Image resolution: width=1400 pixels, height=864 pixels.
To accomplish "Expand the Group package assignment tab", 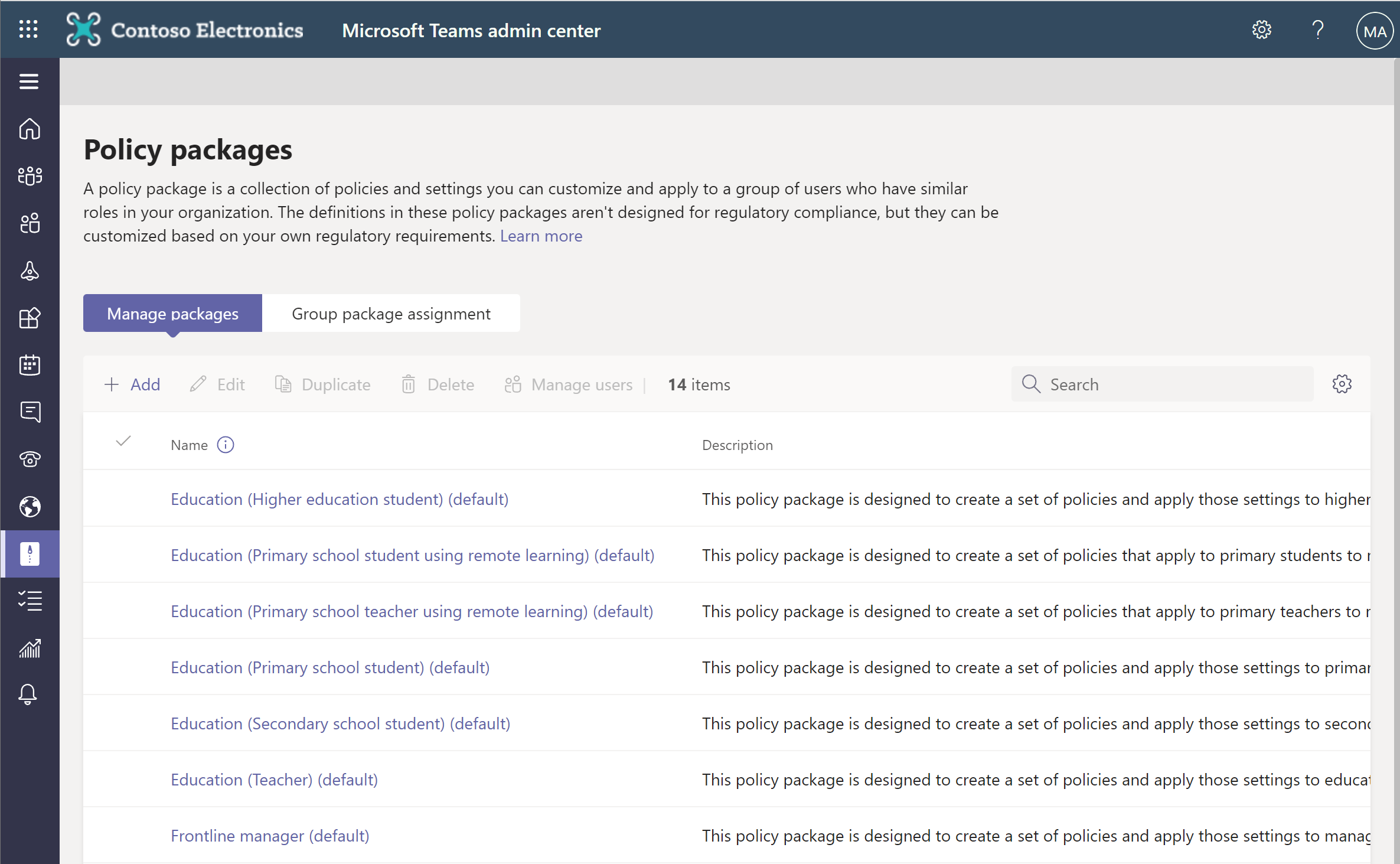I will 390,313.
